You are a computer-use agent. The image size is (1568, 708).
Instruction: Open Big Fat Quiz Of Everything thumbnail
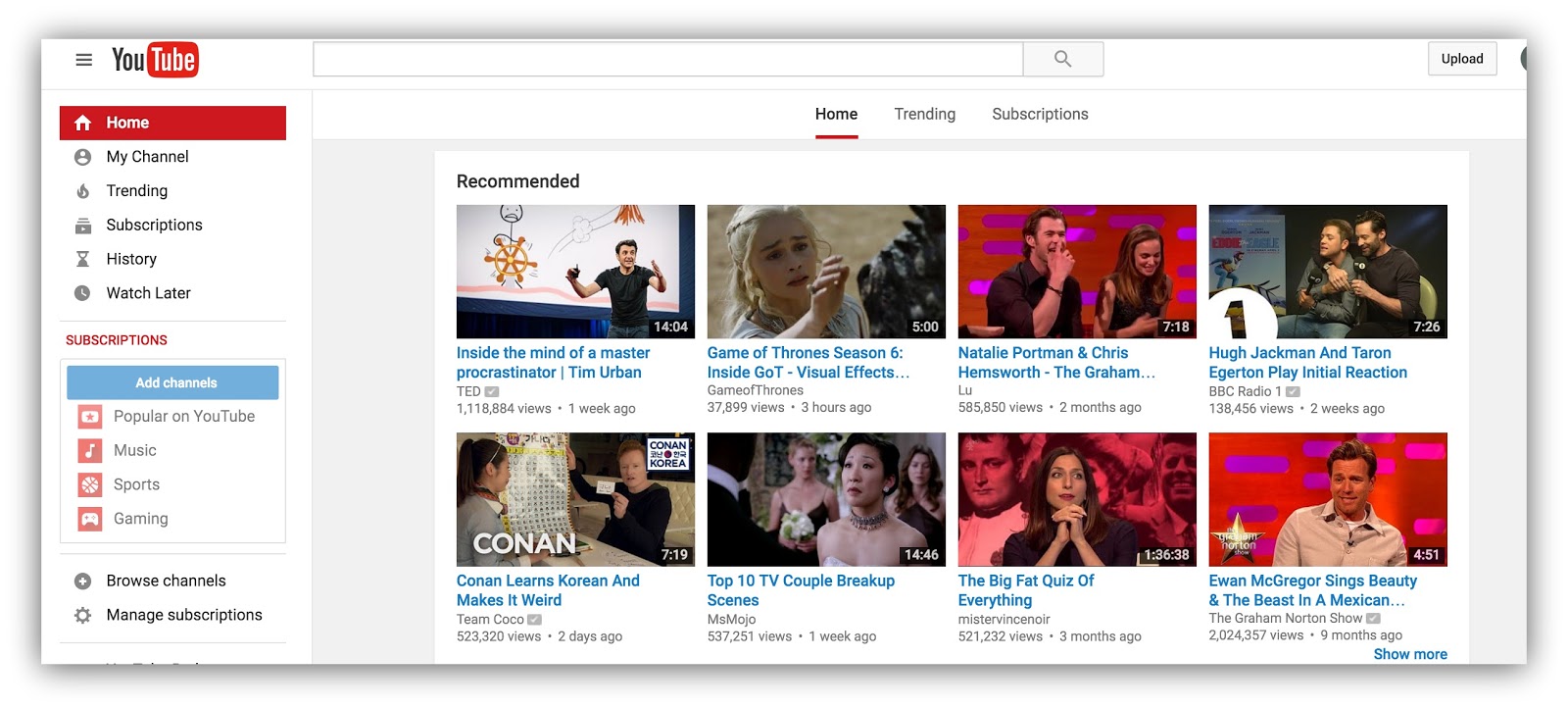(1077, 499)
